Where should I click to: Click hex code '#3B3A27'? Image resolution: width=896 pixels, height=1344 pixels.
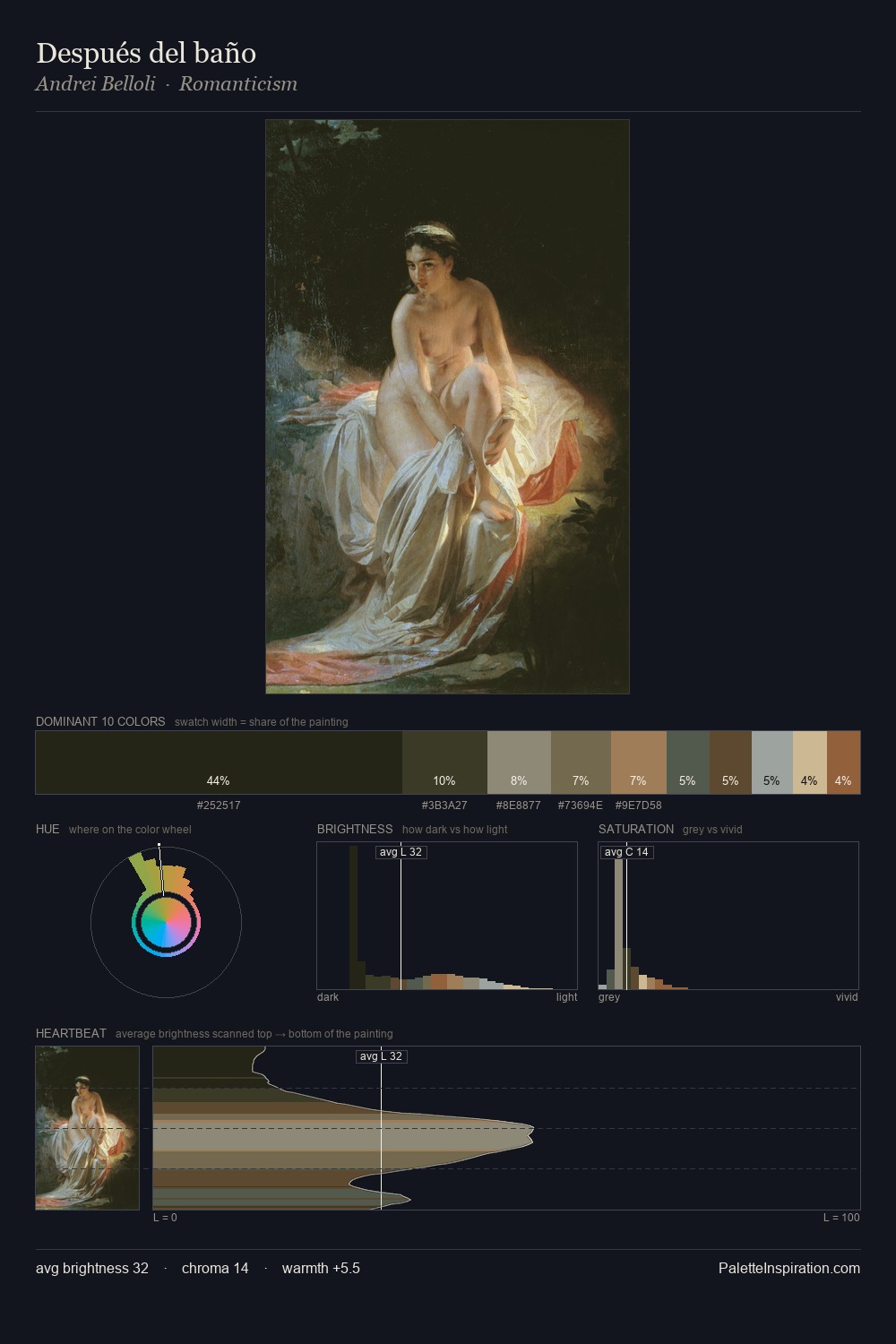(x=444, y=806)
